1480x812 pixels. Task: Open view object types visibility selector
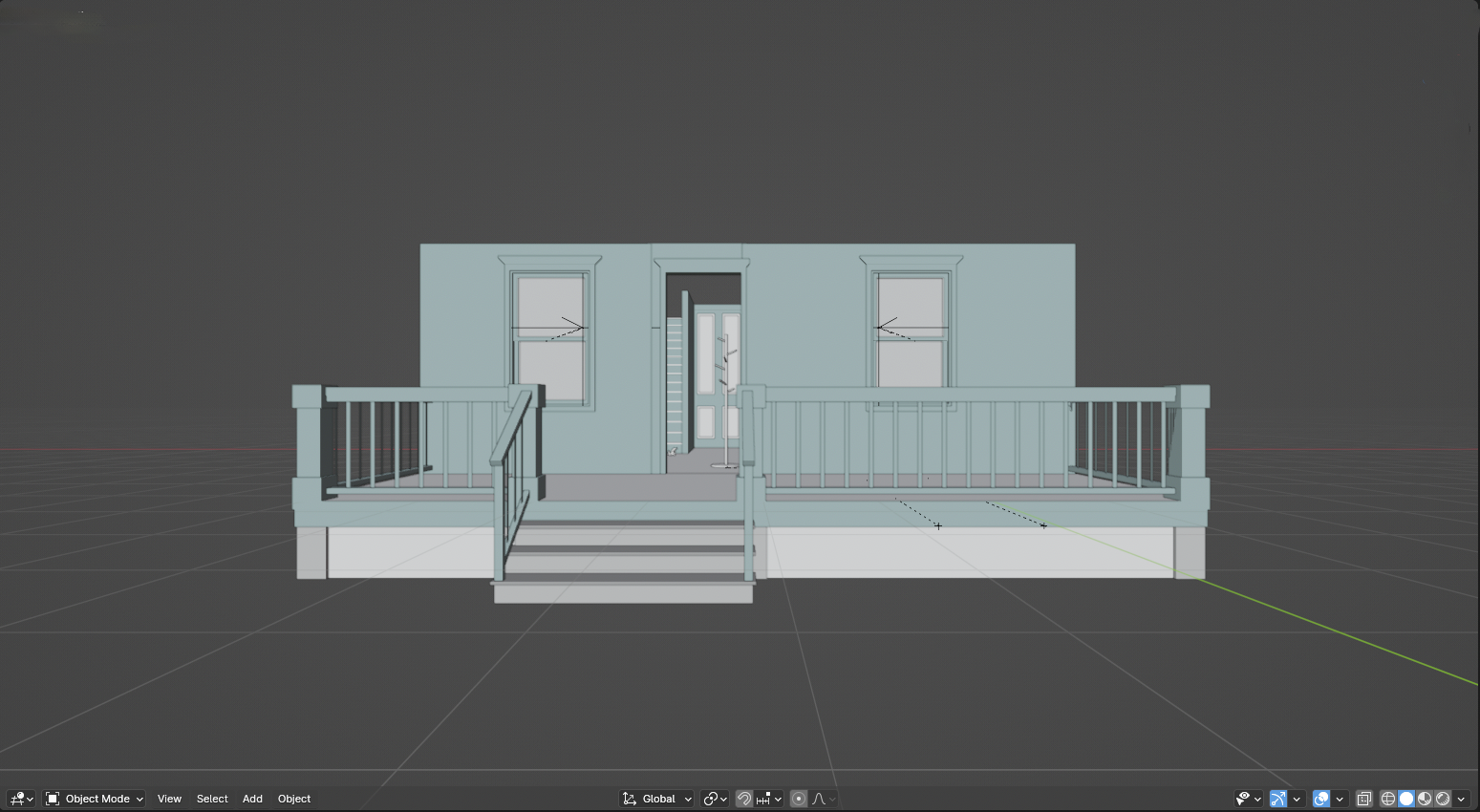click(x=1248, y=799)
